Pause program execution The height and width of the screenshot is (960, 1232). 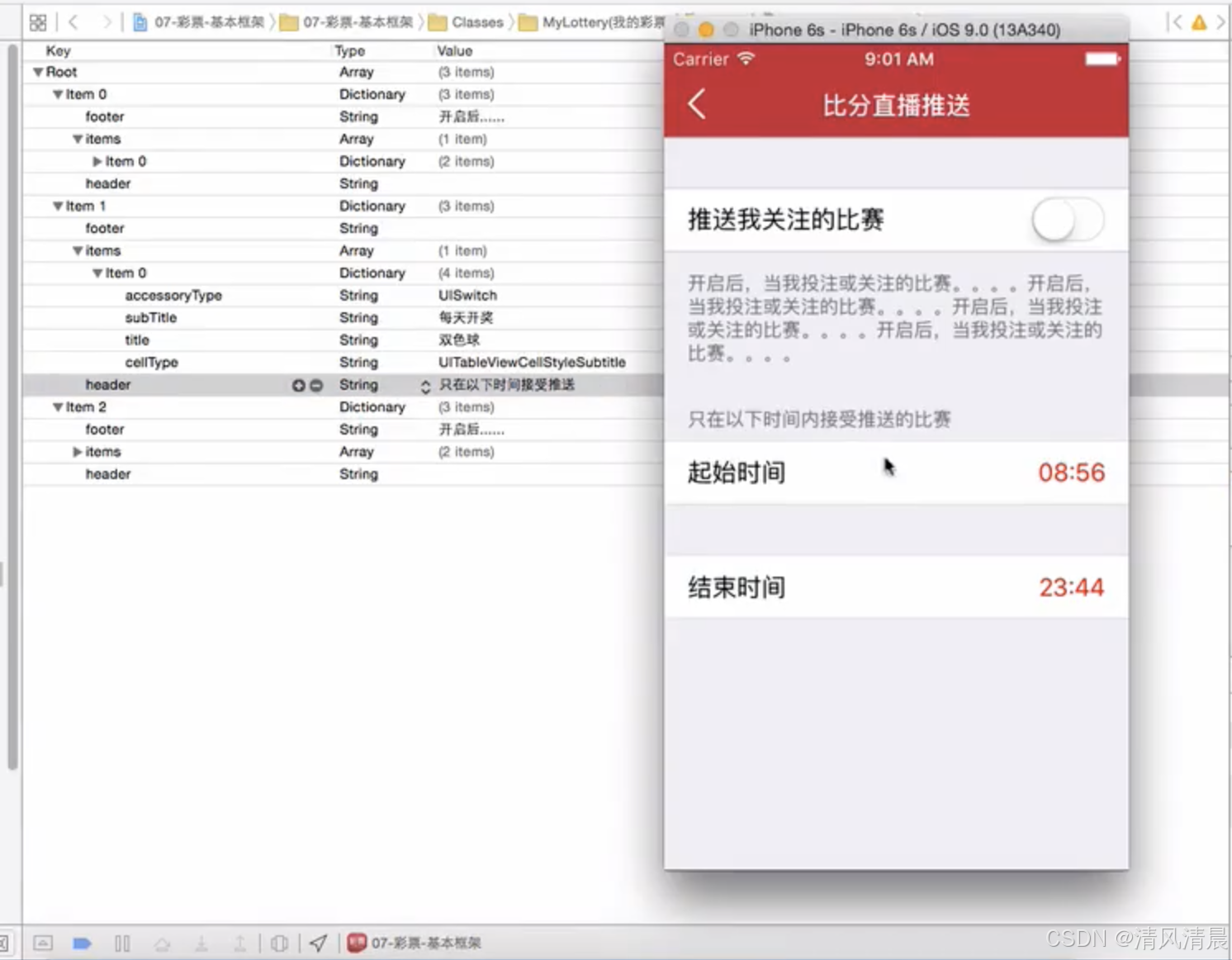point(122,943)
